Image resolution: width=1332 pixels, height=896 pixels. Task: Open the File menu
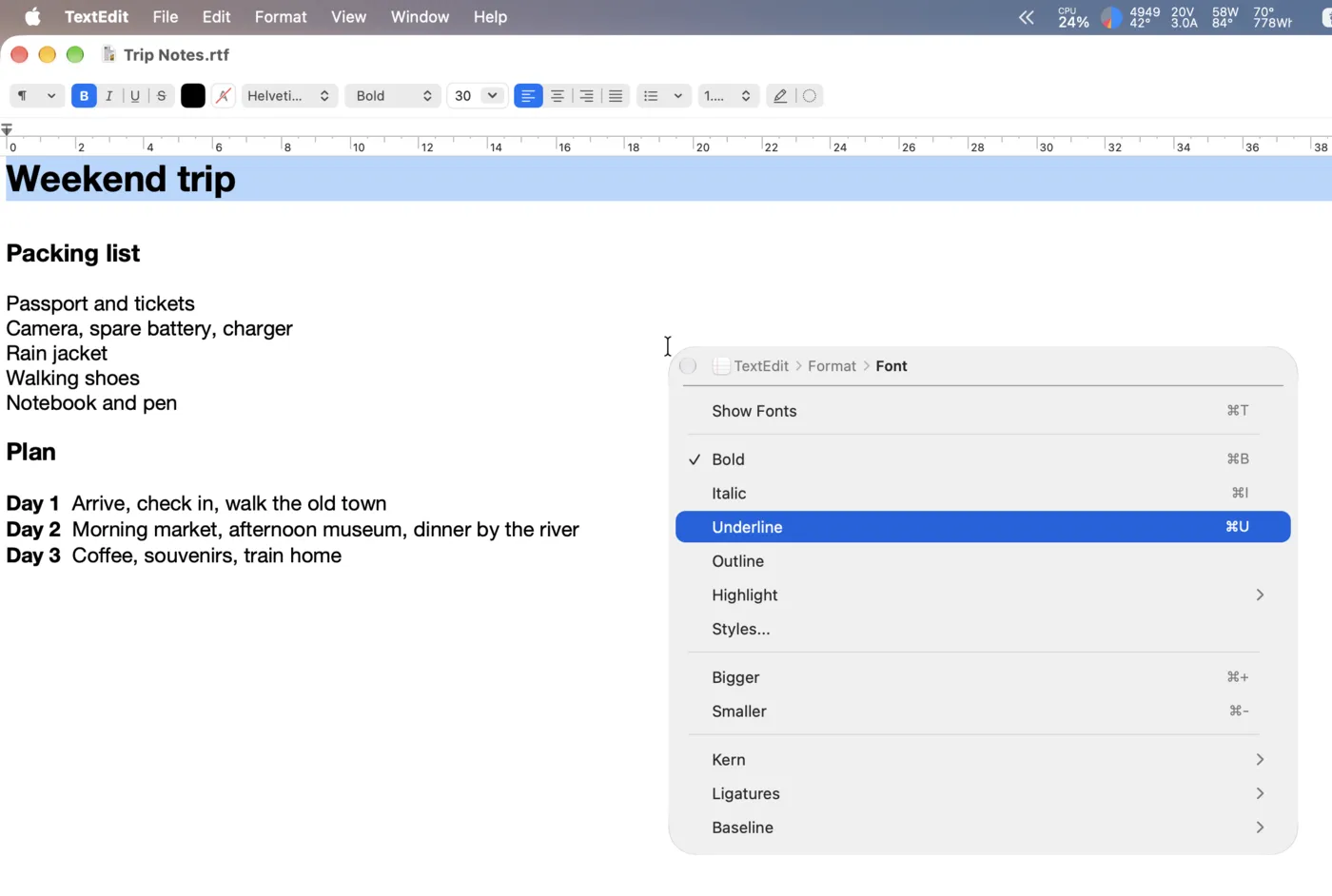coord(166,17)
